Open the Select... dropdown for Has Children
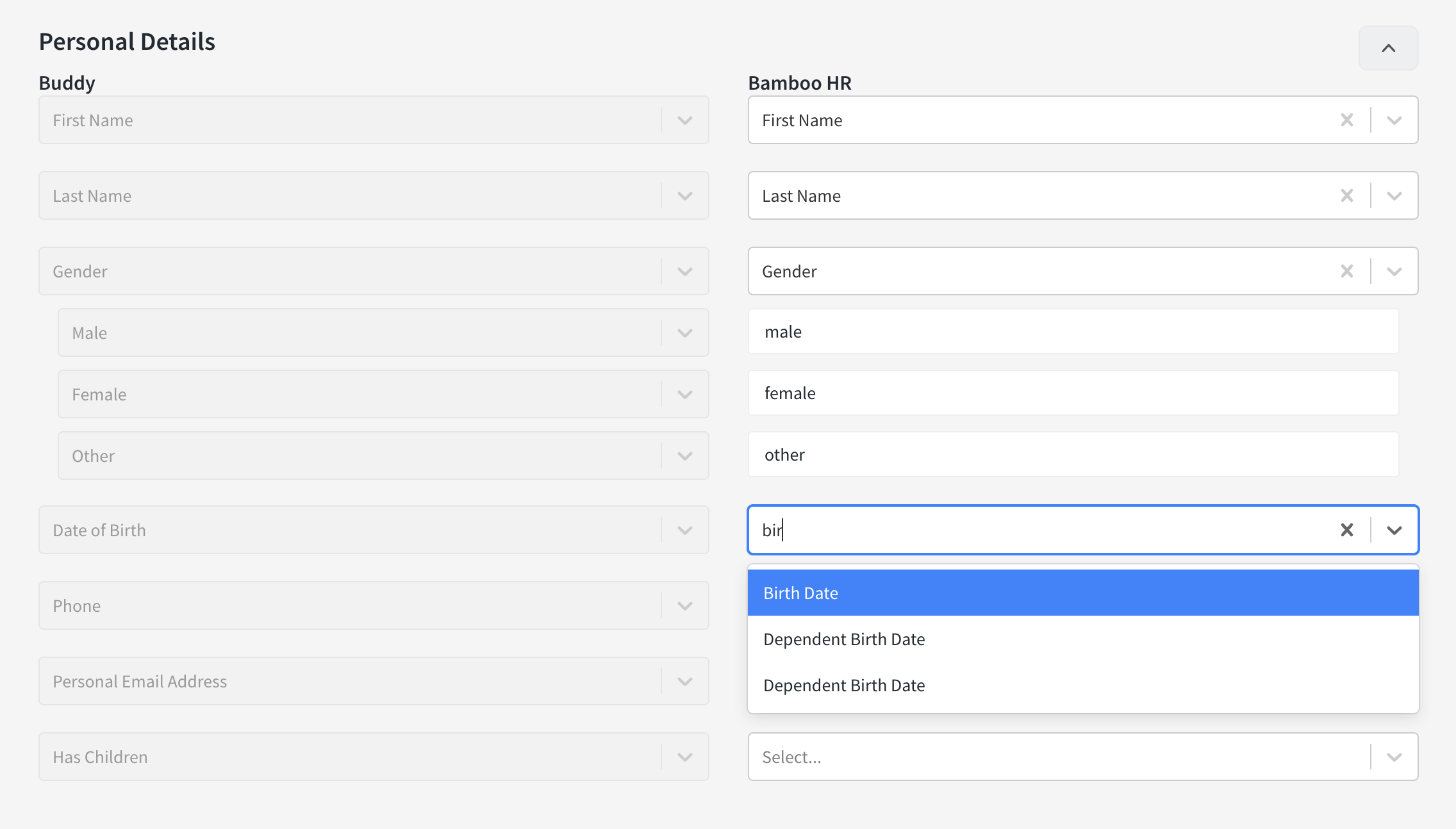The image size is (1456, 829). [1394, 757]
